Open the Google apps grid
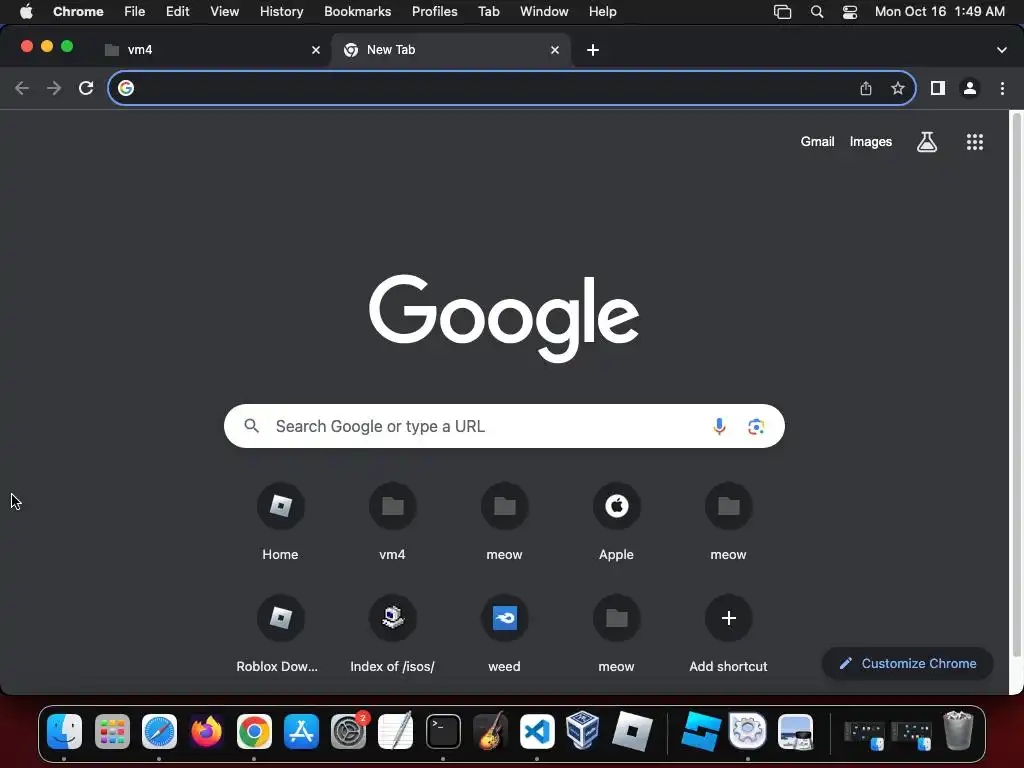This screenshot has height=768, width=1024. pos(975,142)
